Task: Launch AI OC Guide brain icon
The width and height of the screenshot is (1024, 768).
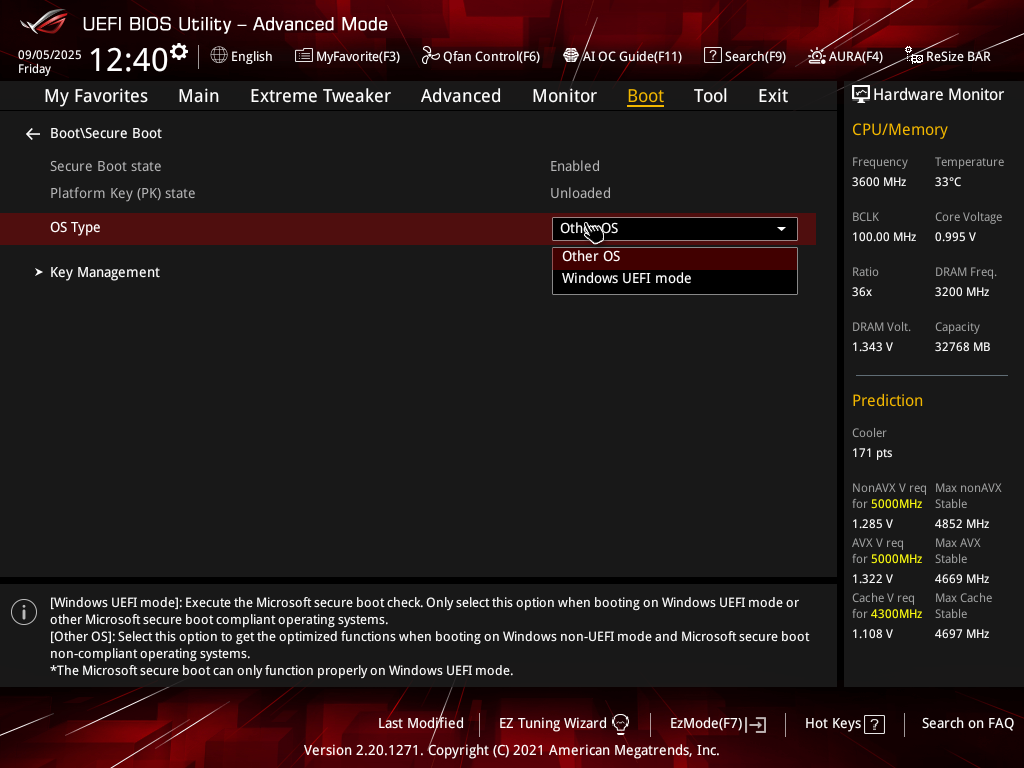Action: [x=571, y=56]
